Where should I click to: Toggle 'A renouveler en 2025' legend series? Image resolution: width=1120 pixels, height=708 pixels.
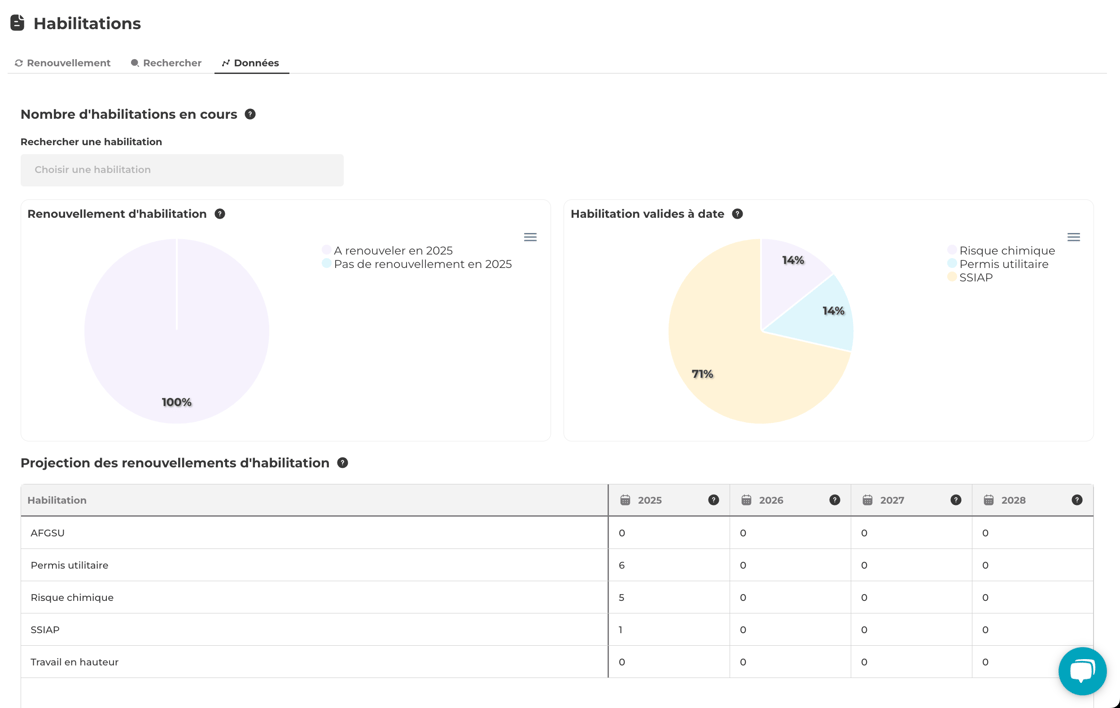pos(392,251)
